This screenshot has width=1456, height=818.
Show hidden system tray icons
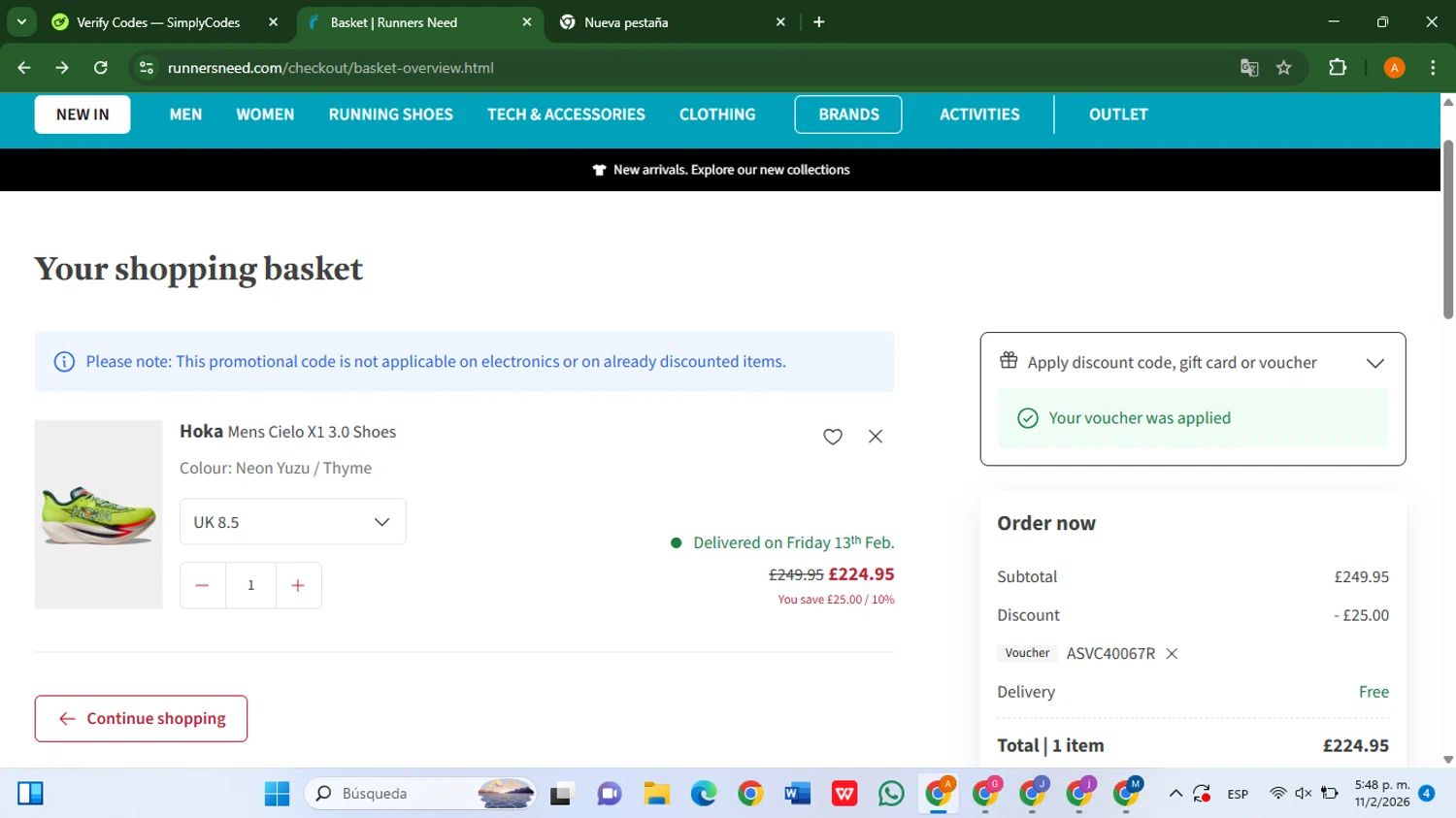(x=1175, y=794)
